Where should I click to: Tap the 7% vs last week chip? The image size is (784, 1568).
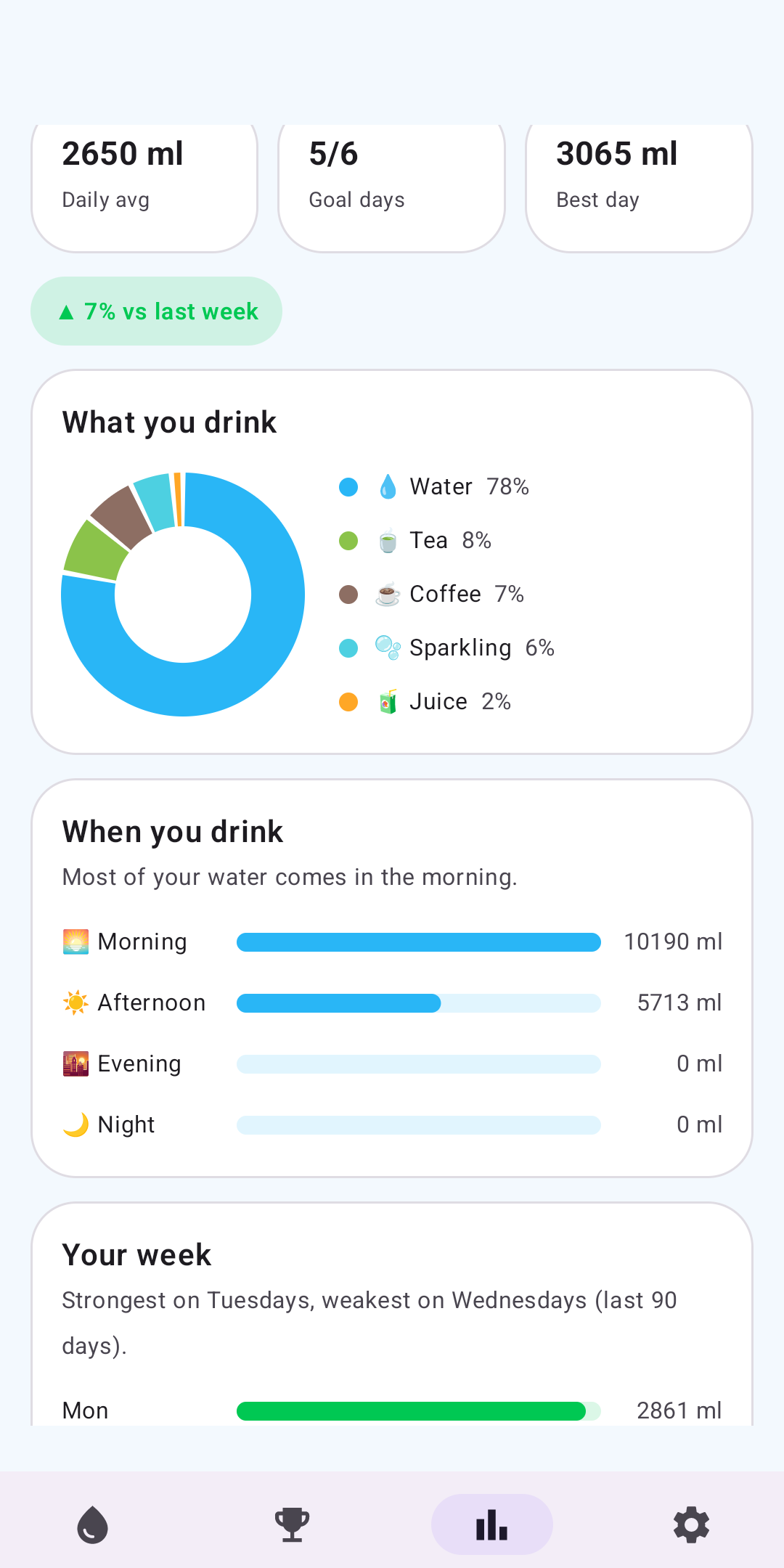(156, 311)
